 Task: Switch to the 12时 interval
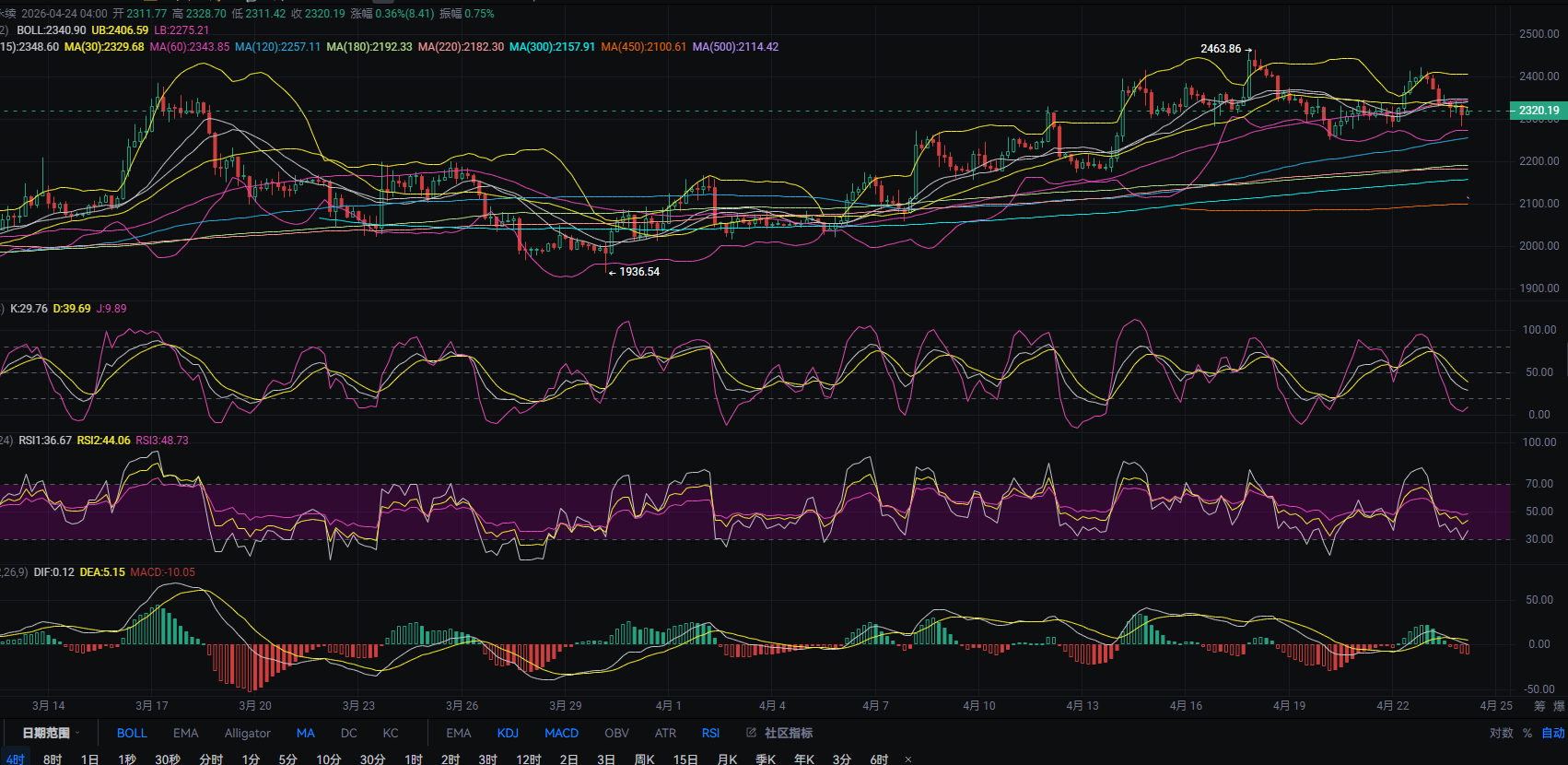[528, 759]
